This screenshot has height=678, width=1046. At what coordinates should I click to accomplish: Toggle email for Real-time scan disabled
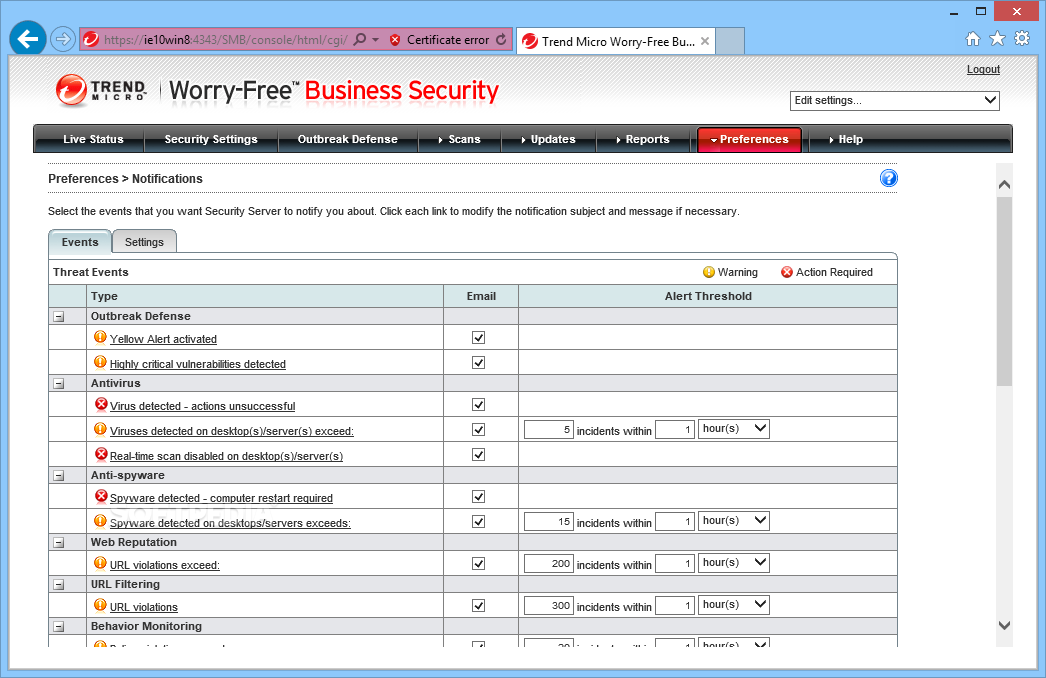[x=478, y=454]
